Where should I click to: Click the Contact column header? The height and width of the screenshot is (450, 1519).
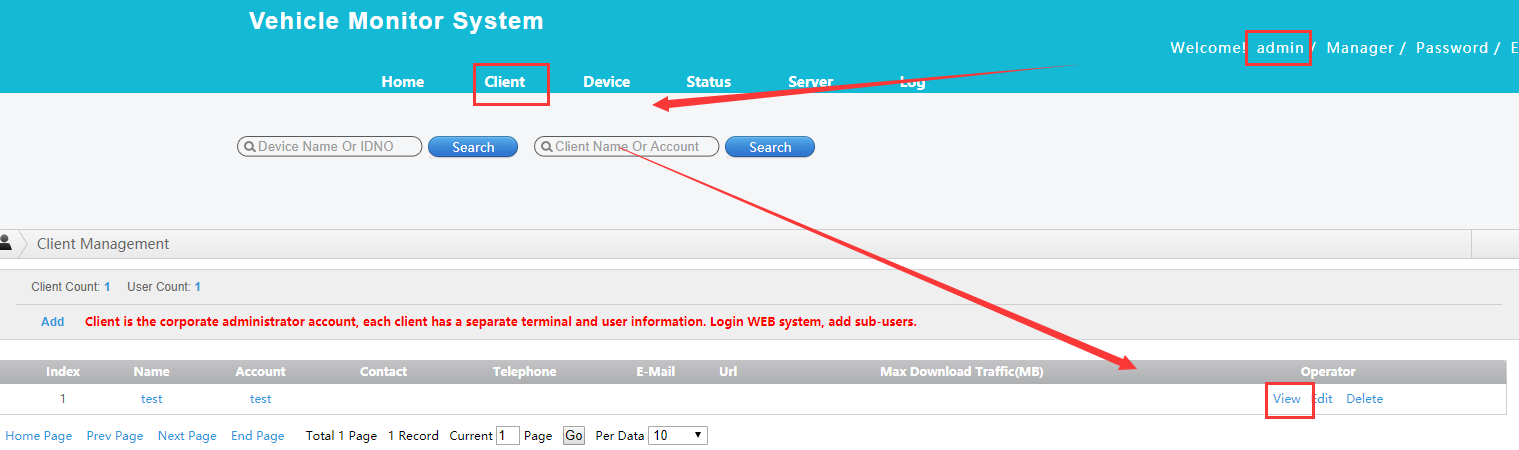point(384,372)
